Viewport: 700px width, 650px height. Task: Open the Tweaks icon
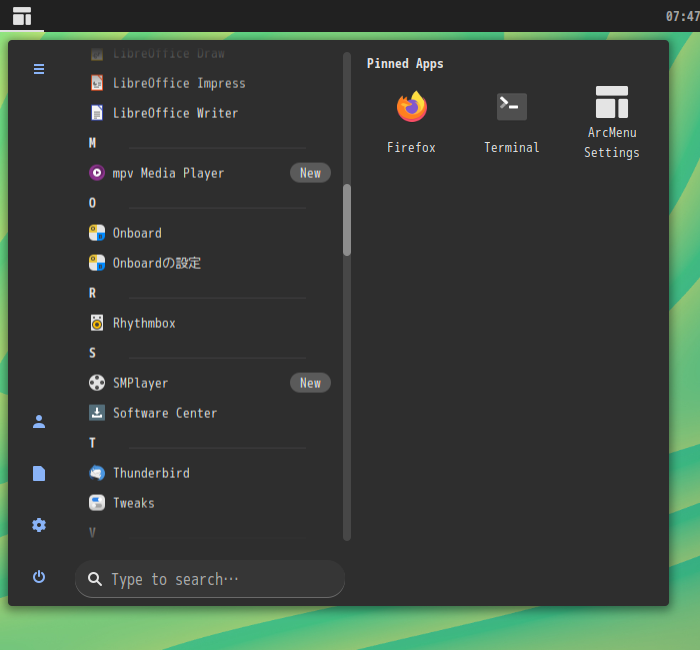click(x=97, y=503)
